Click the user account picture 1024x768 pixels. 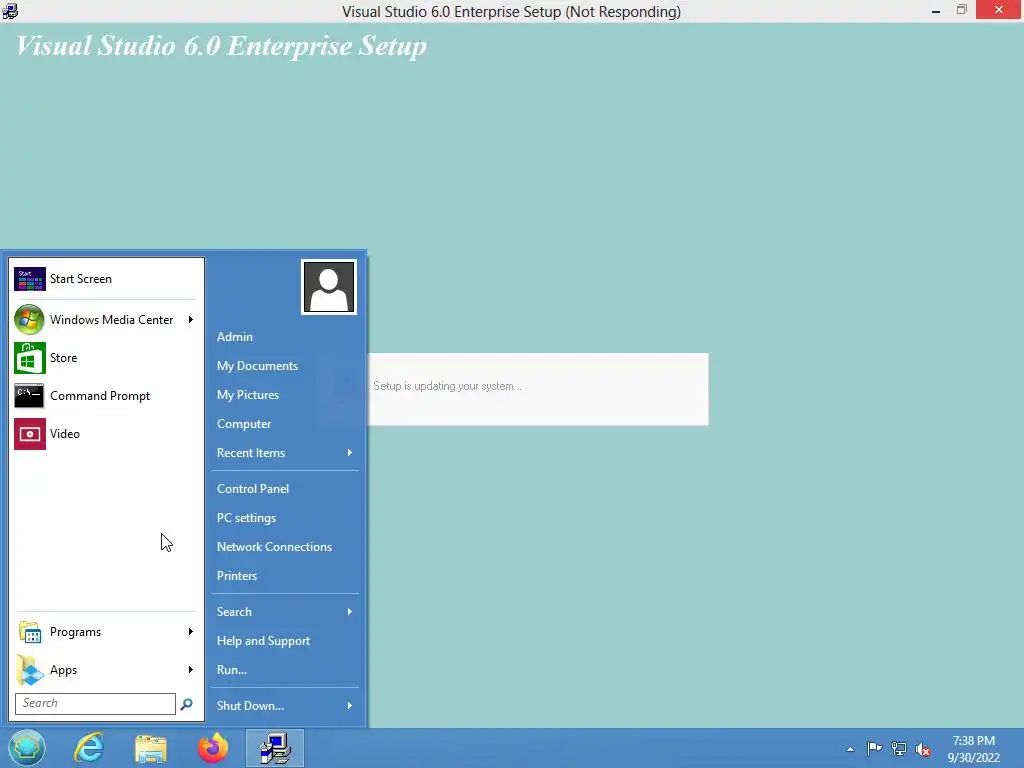coord(328,287)
